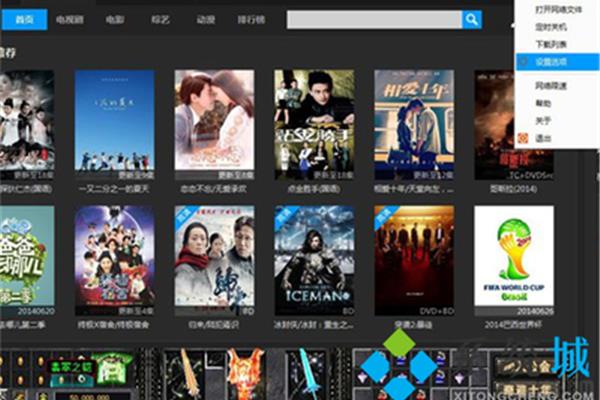The width and height of the screenshot is (600, 400).
Task: Select 打开网络文件 in the menu
Action: point(558,10)
